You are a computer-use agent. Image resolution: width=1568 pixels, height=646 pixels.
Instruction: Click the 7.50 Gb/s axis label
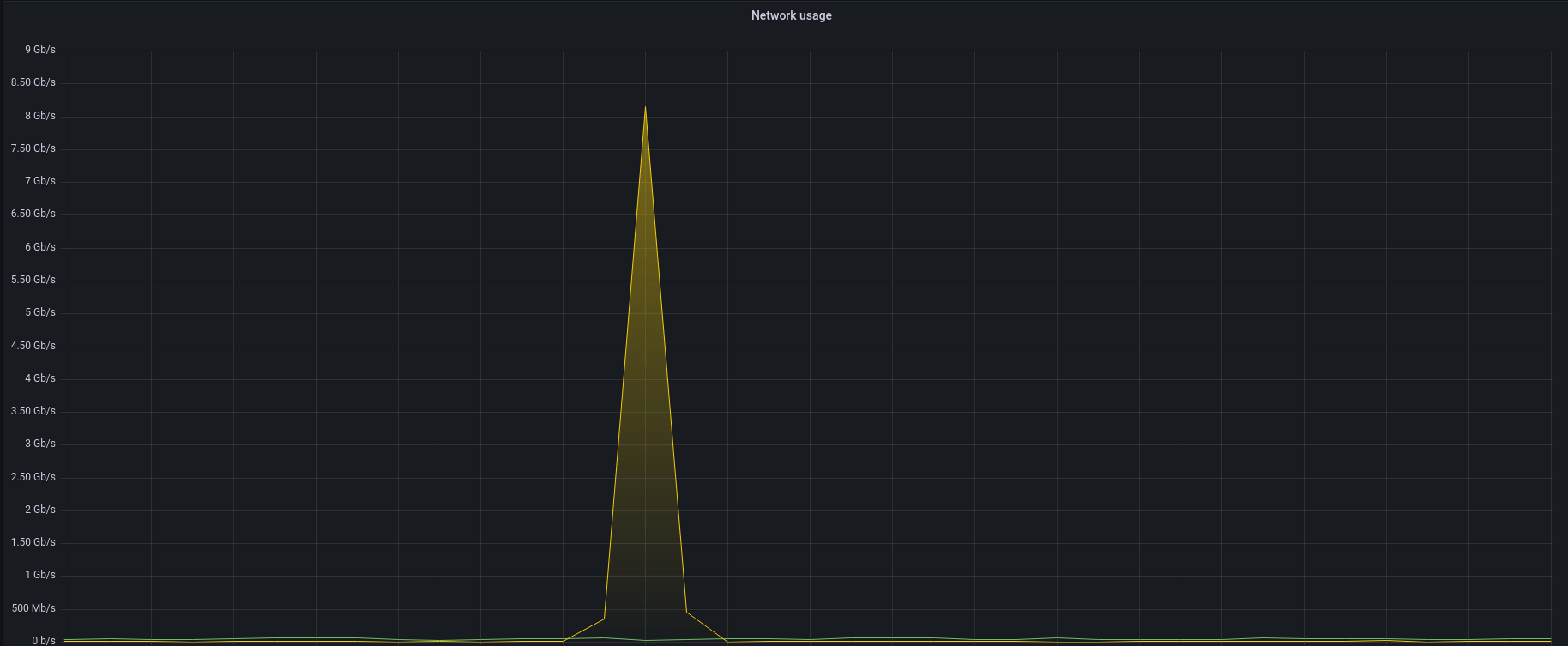[33, 148]
